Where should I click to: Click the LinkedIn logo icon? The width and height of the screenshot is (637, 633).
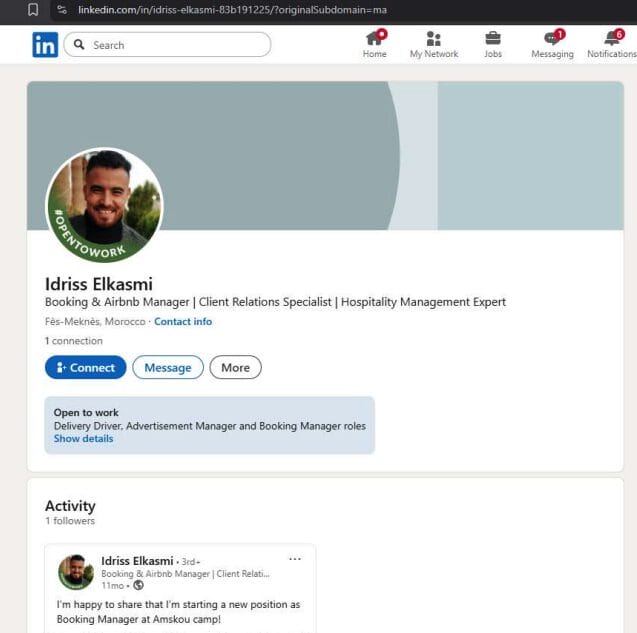click(45, 45)
